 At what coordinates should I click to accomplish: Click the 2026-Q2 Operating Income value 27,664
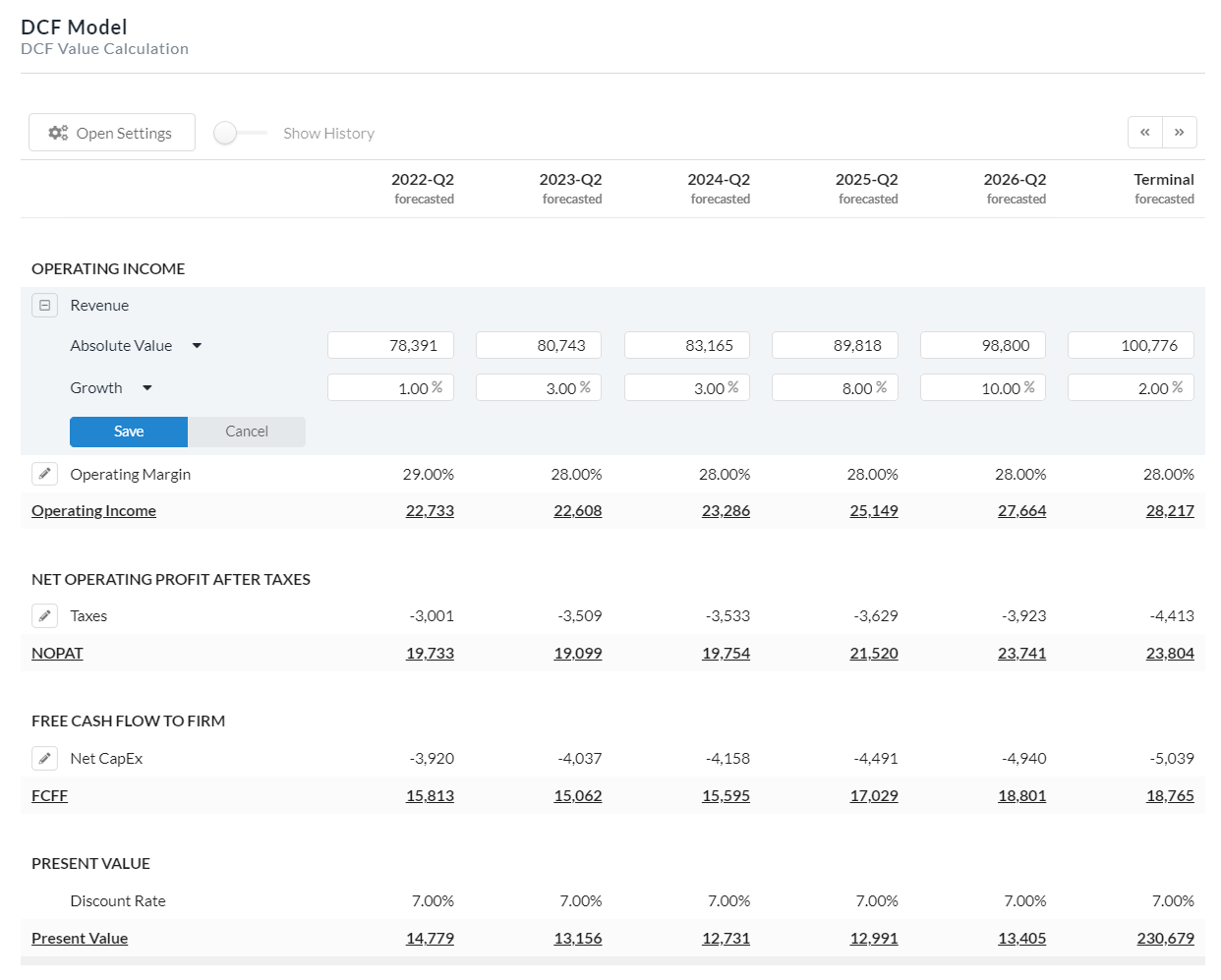click(x=1022, y=510)
